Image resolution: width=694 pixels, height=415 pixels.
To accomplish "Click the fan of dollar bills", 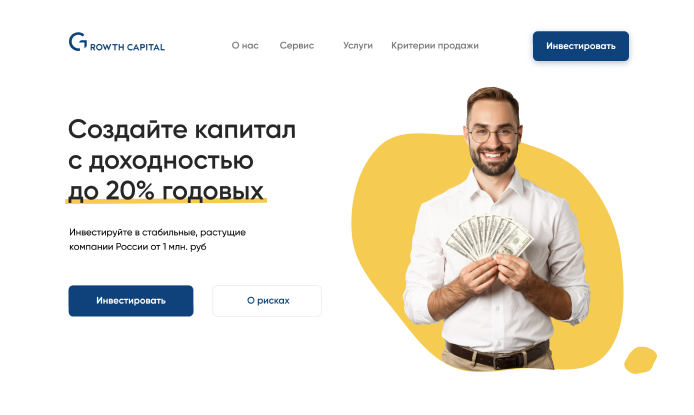I will coord(489,237).
